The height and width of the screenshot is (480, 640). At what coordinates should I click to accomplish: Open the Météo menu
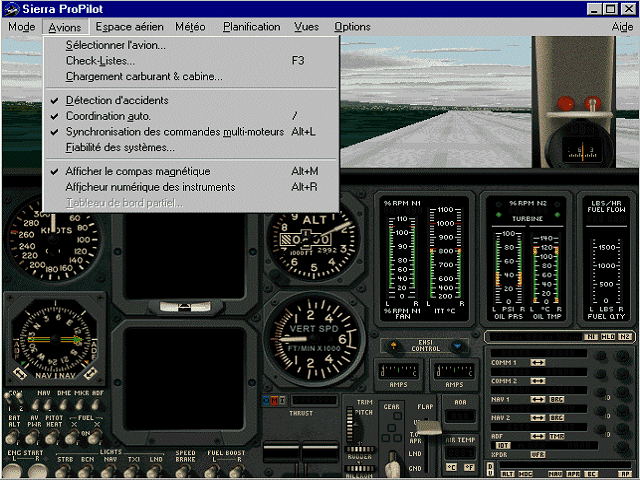190,27
